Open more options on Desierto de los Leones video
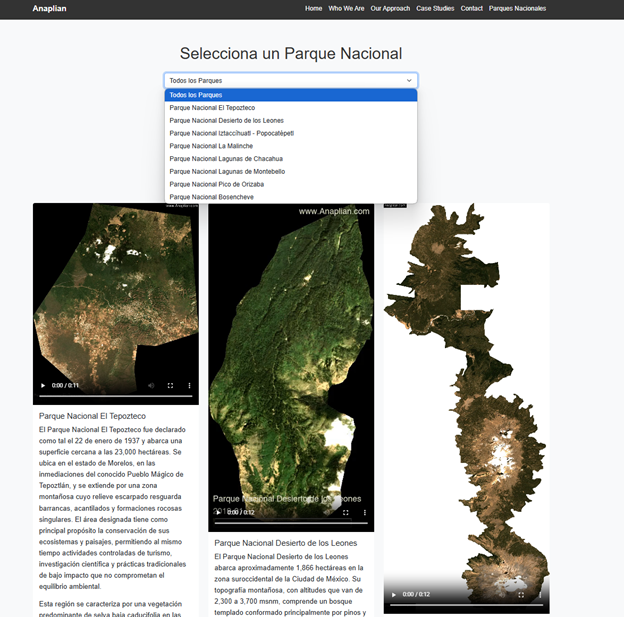Viewport: 624px width, 617px height. click(365, 512)
